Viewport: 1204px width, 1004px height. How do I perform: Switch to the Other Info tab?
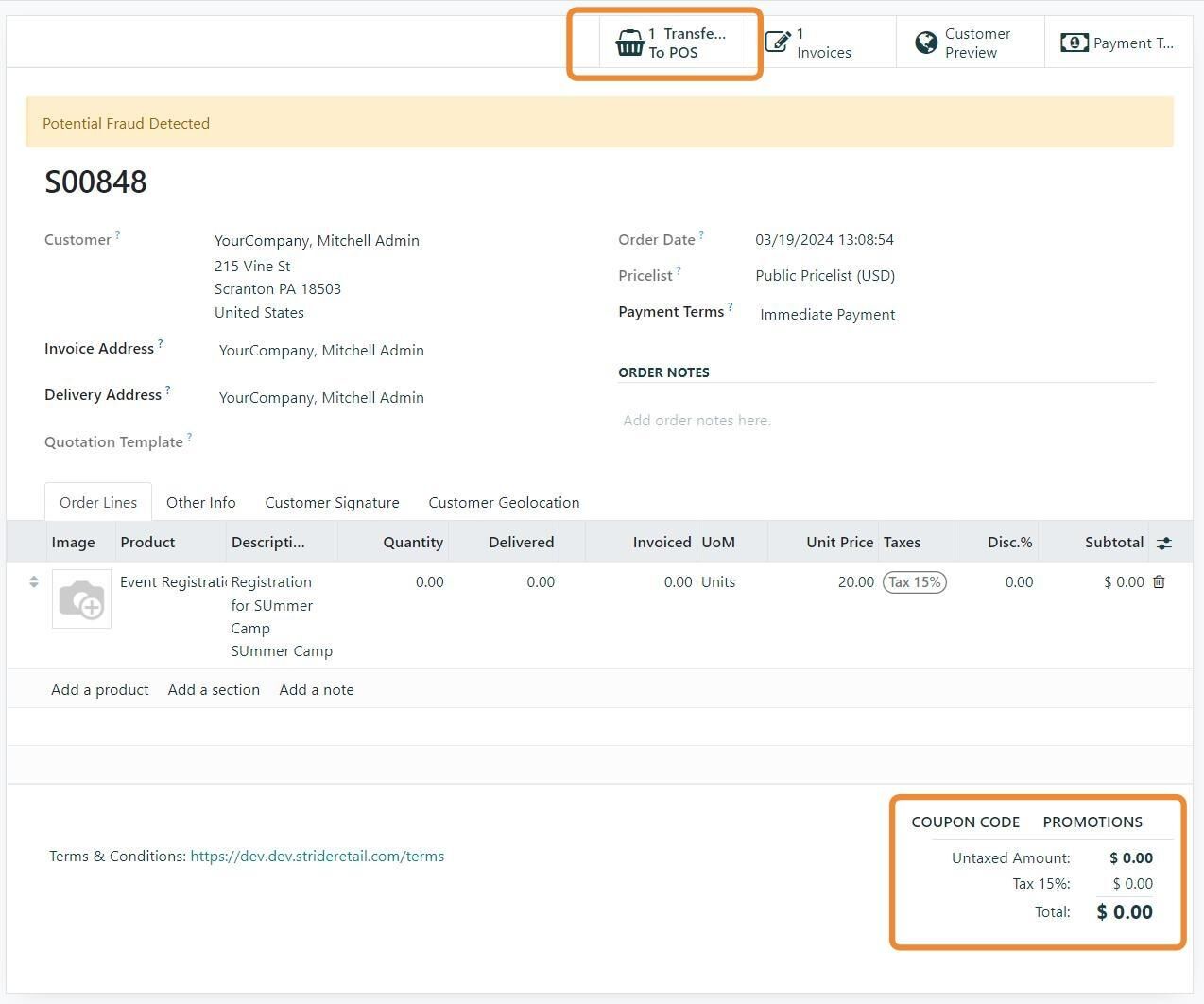(201, 502)
